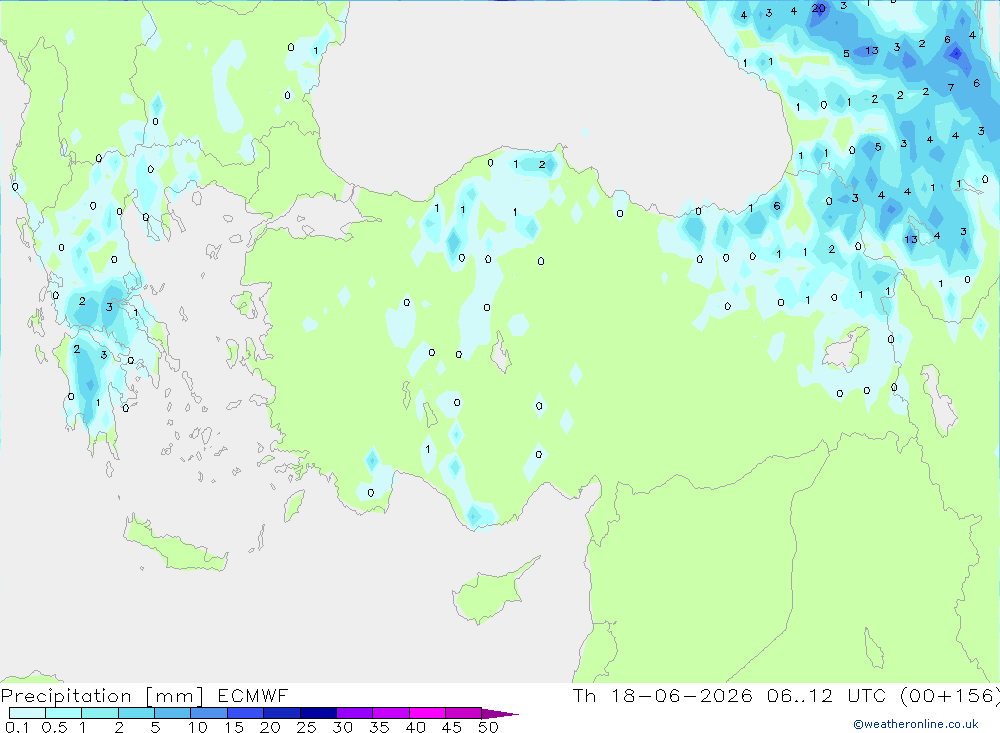Click the legend swatch between 0.1 and 0.5

27,713
